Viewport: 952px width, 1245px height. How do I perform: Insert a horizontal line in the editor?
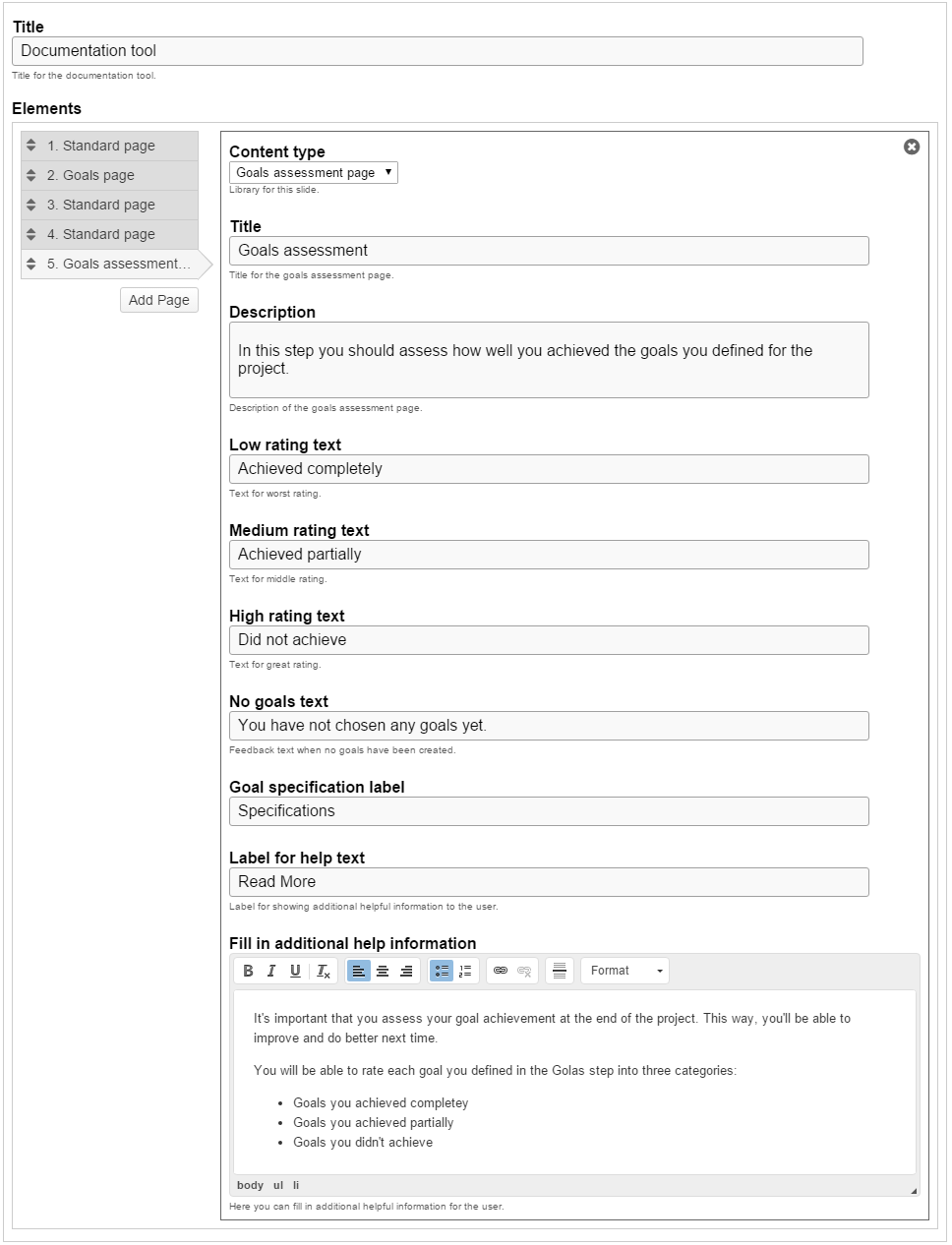click(559, 971)
